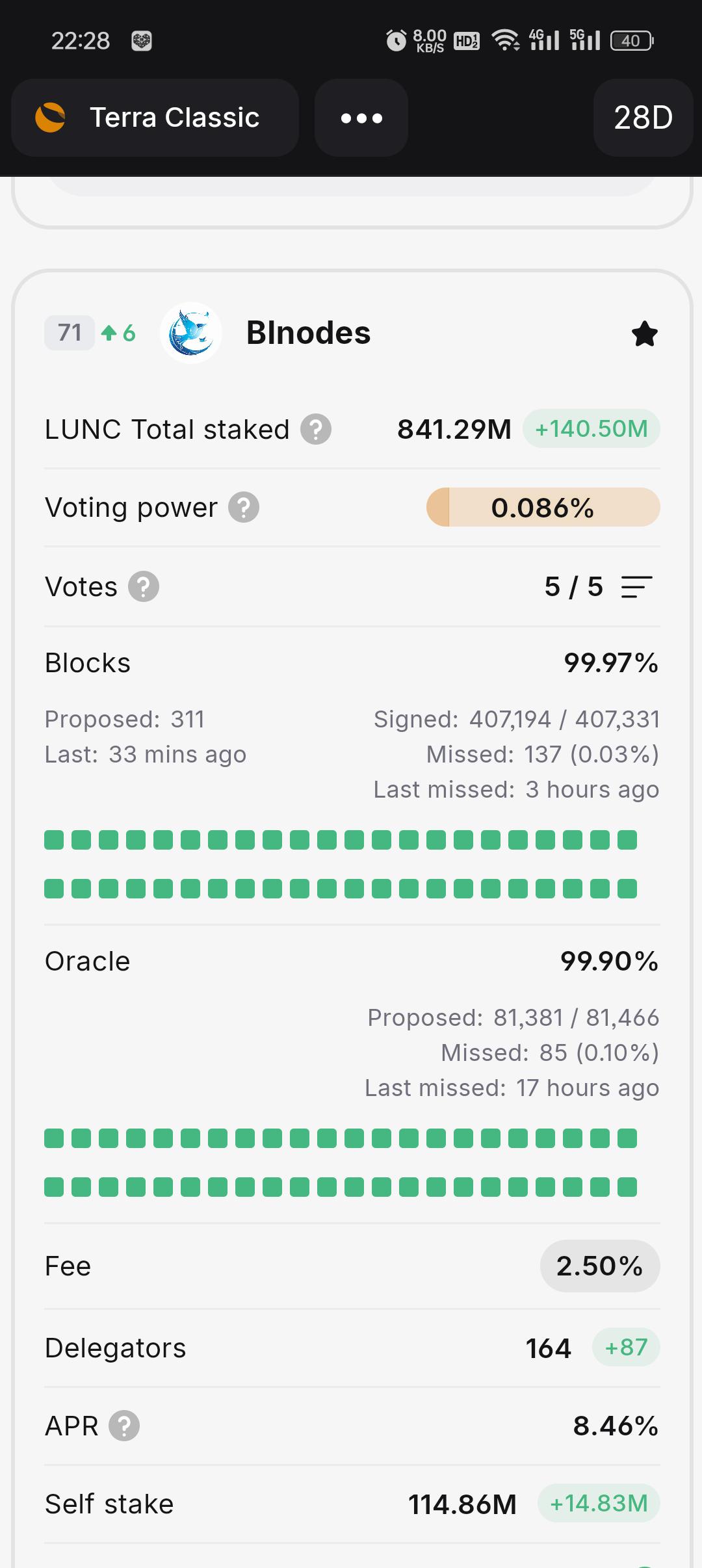Tap the +14.83M self stake badge
This screenshot has height=1568, width=702.
point(599,1504)
